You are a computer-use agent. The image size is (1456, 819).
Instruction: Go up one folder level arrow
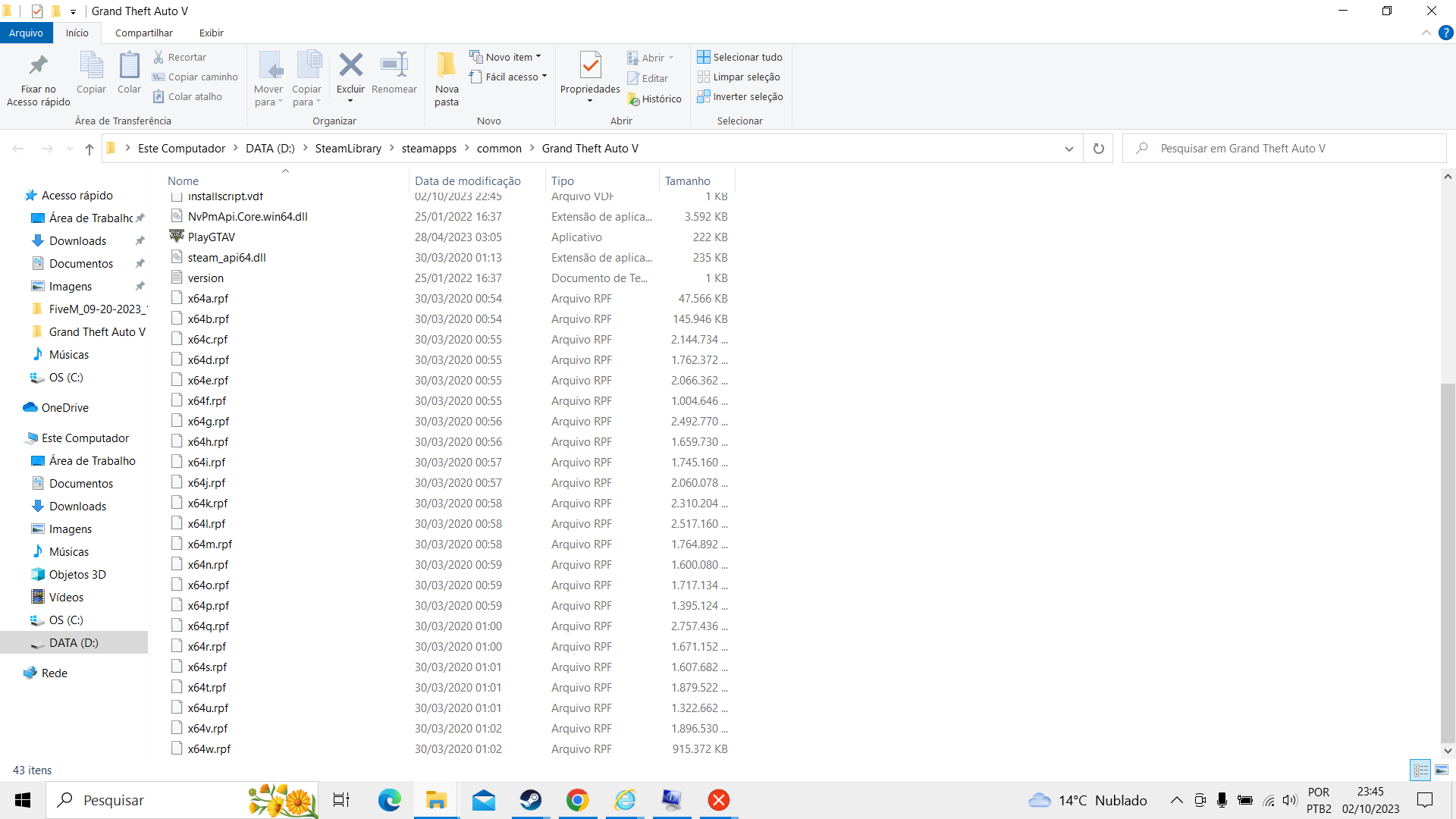(x=89, y=149)
